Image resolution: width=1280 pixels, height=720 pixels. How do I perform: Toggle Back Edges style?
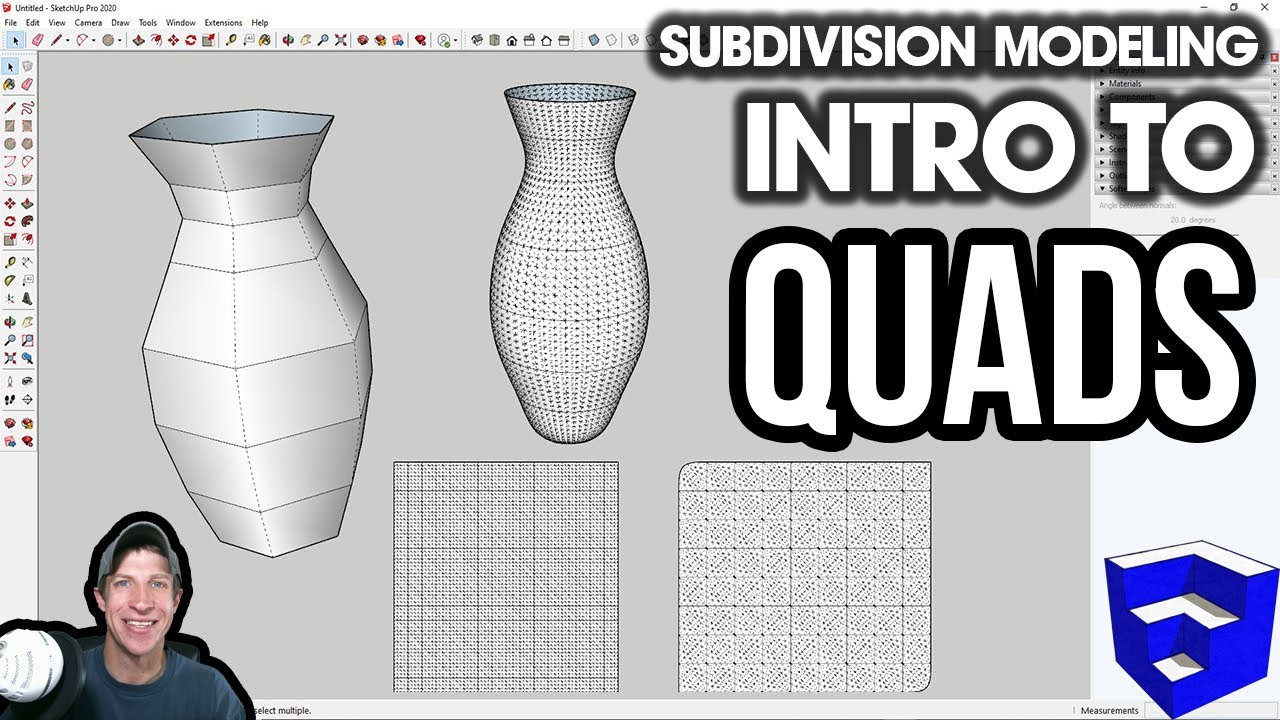(x=611, y=40)
